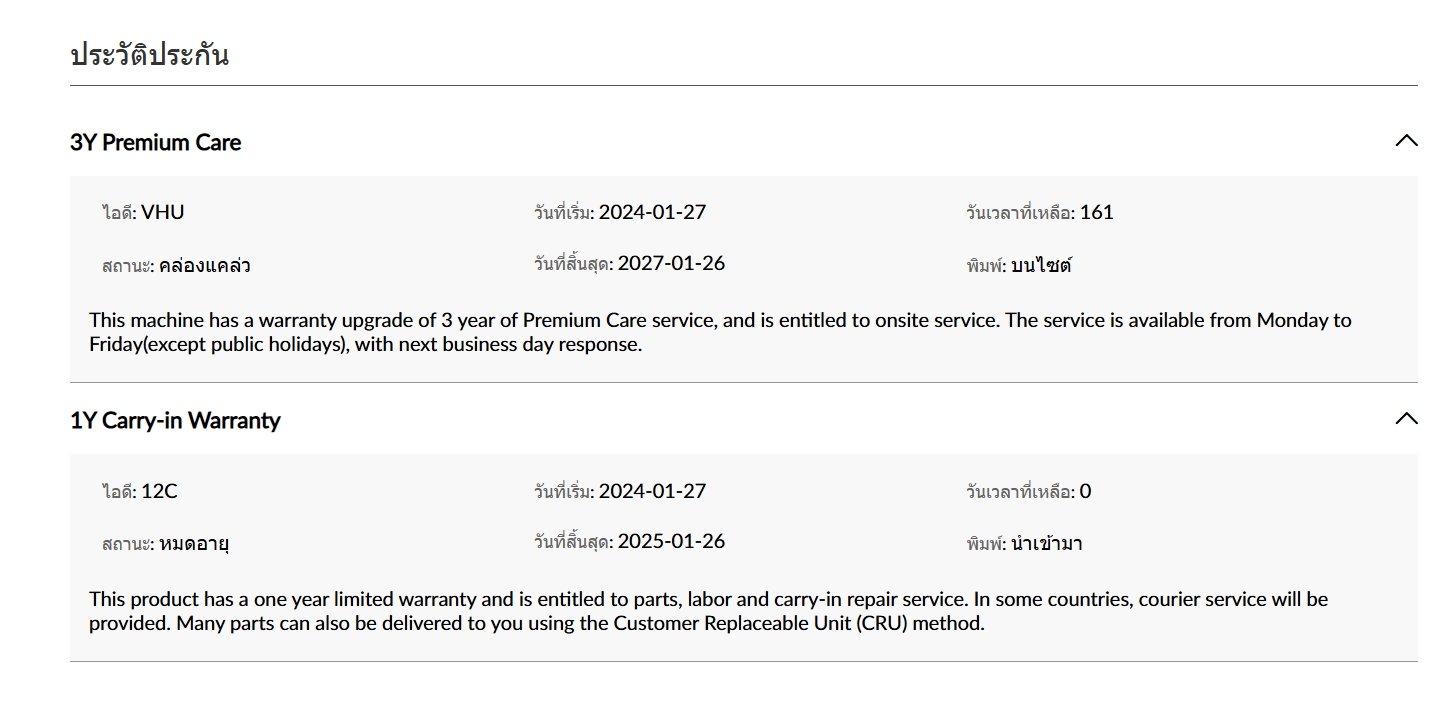This screenshot has width=1430, height=706.
Task: Click the type value บนไซต์
Action: click(1041, 265)
